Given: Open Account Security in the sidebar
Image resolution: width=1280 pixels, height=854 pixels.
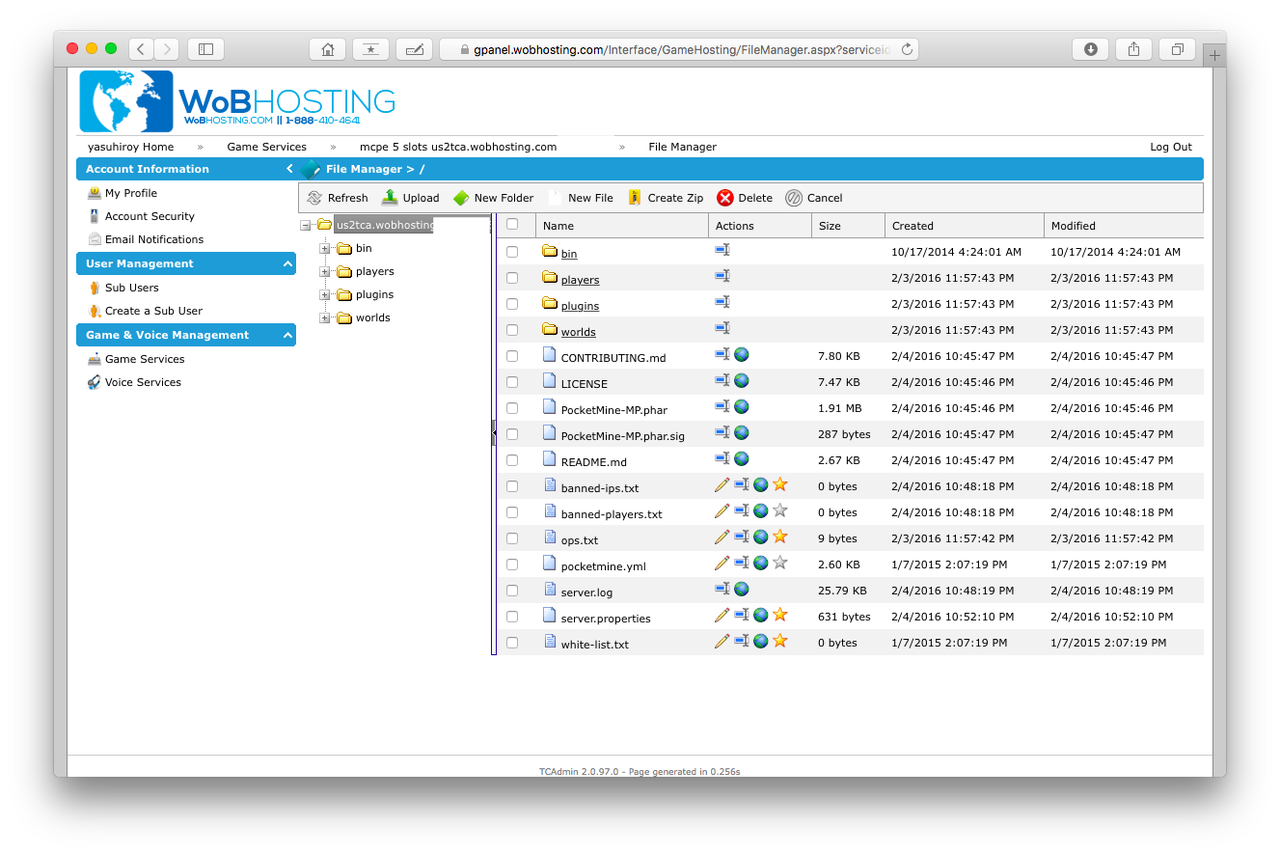Looking at the screenshot, I should [x=150, y=216].
